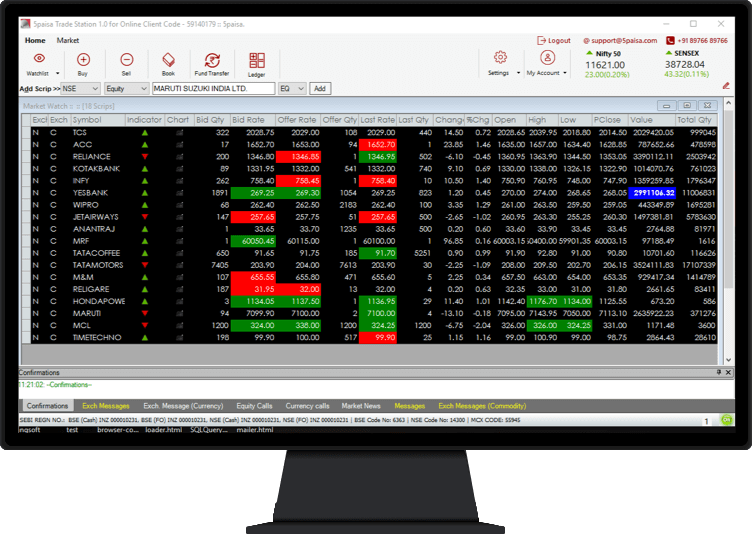
Task: Click the scrip name input field
Action: tap(213, 89)
